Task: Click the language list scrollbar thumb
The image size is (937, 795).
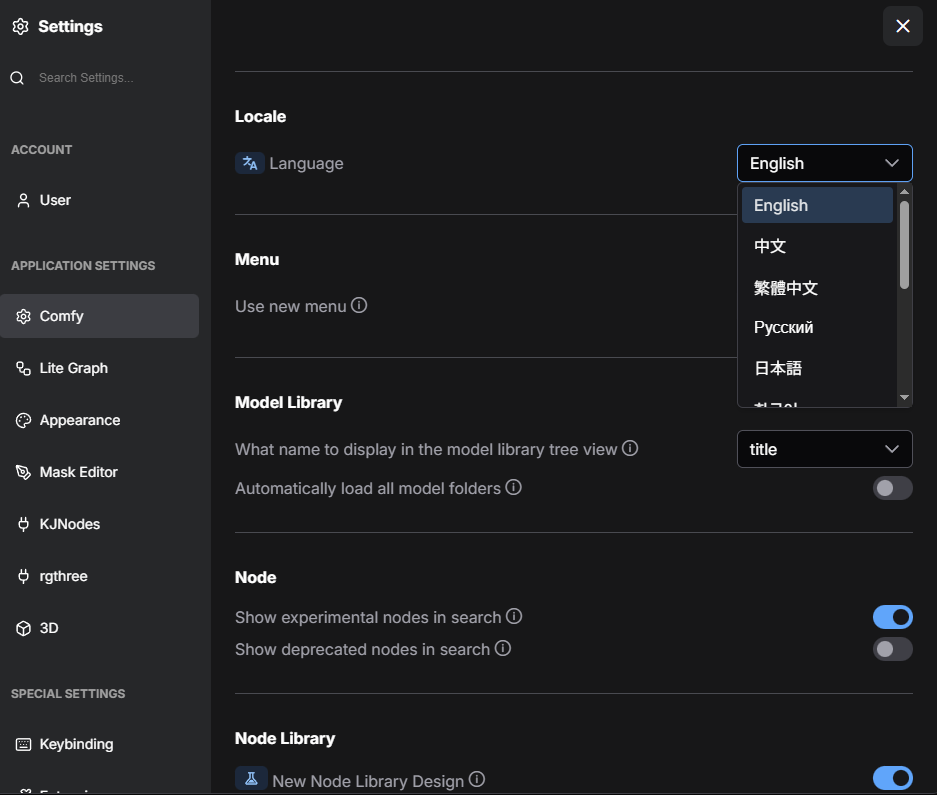Action: click(904, 245)
